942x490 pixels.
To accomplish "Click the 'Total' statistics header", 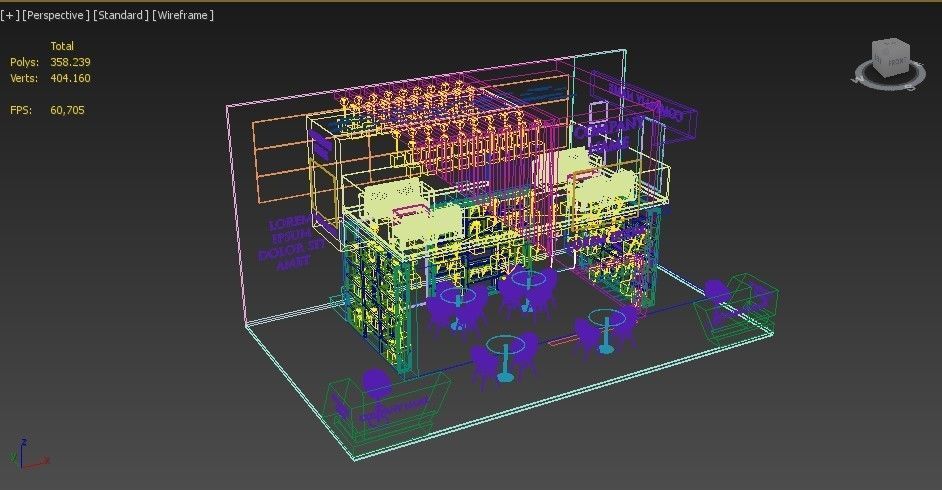I will [62, 46].
